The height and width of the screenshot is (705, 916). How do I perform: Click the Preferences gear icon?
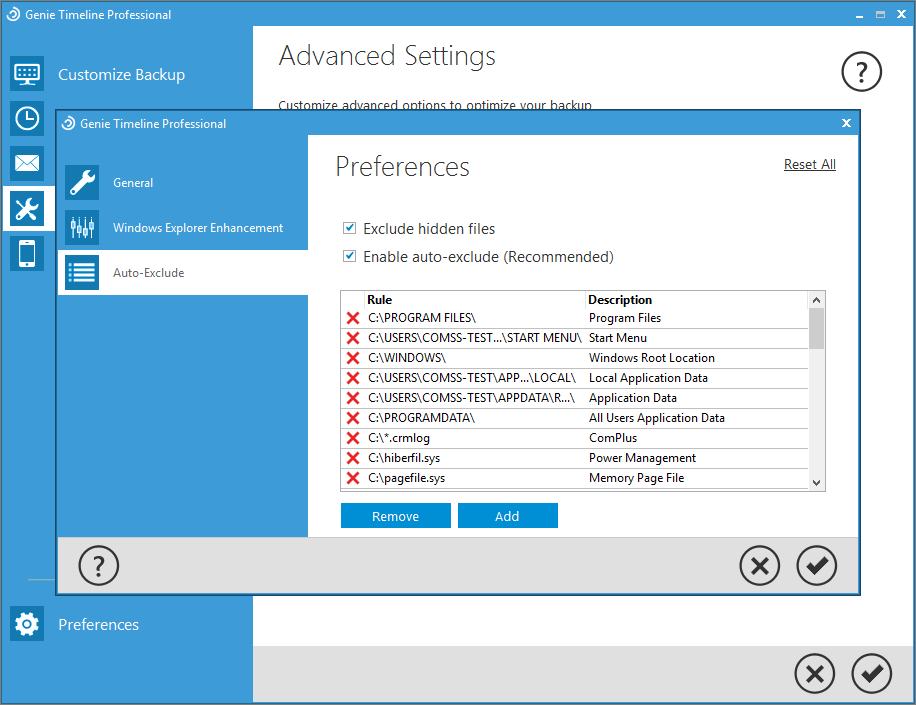27,624
